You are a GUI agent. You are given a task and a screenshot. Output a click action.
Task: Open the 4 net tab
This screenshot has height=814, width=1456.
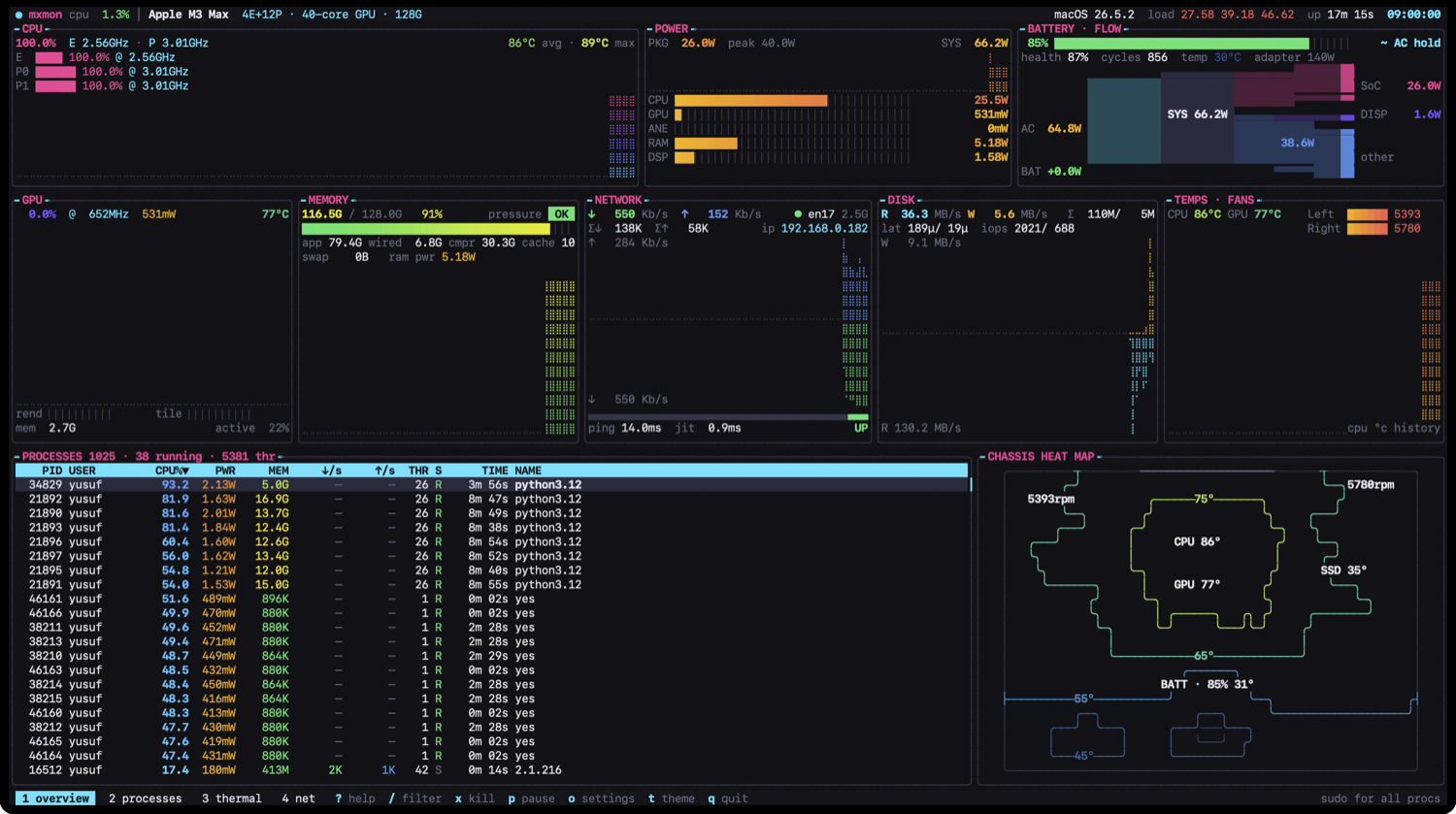click(x=299, y=798)
